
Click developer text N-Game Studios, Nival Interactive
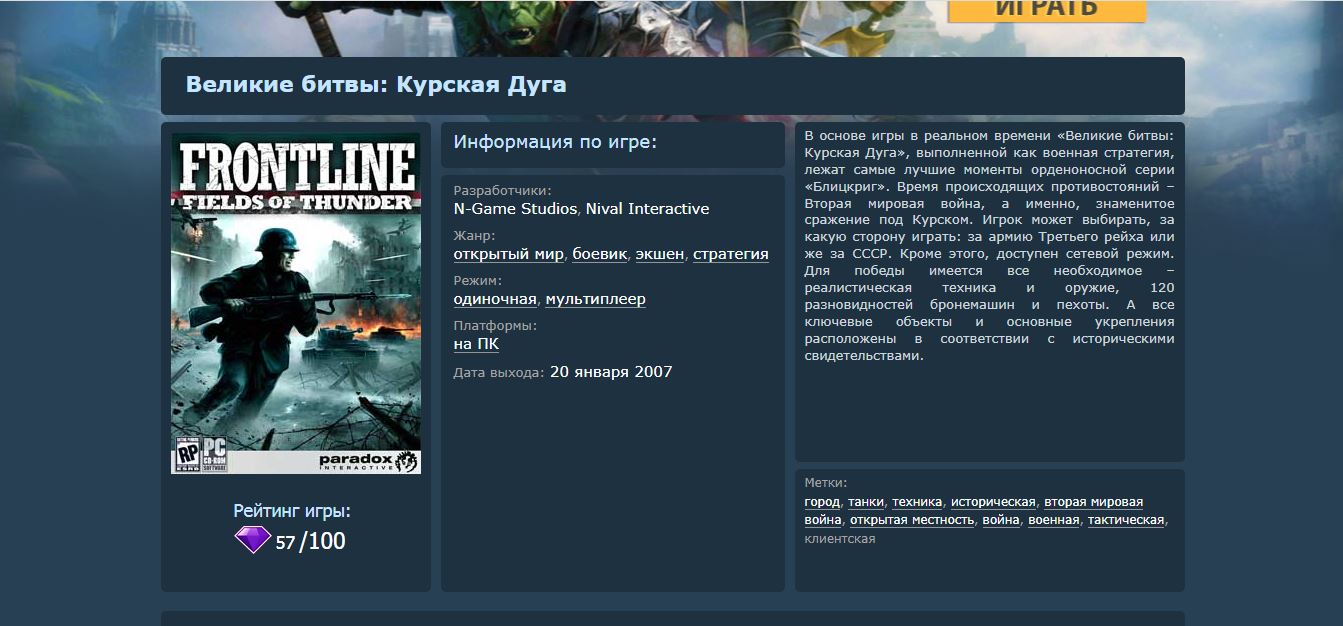click(581, 209)
